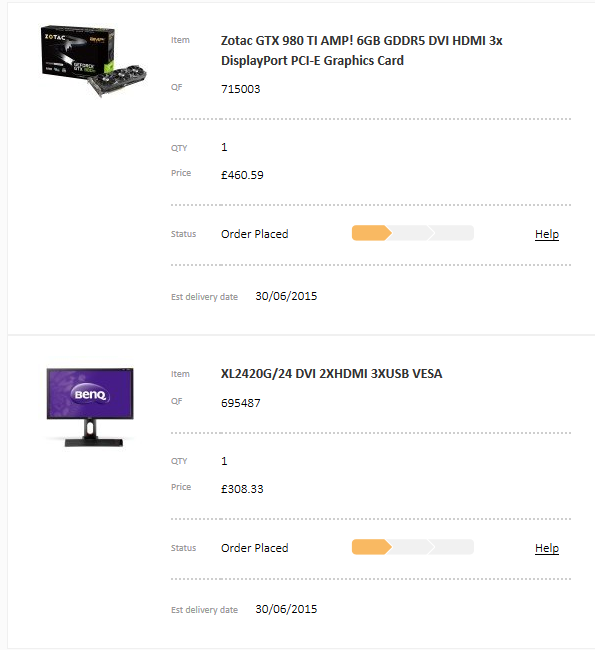Click the final progress step on BenQ order
Screen dimensions: 595x650
click(x=452, y=547)
